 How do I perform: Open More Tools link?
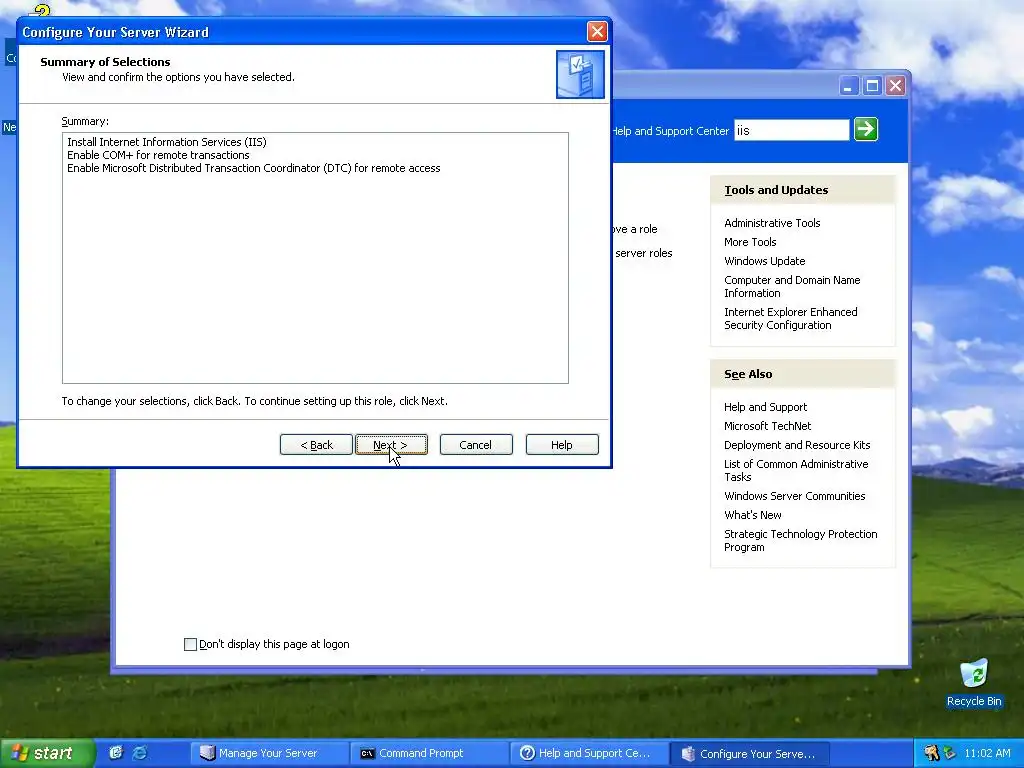pos(750,242)
